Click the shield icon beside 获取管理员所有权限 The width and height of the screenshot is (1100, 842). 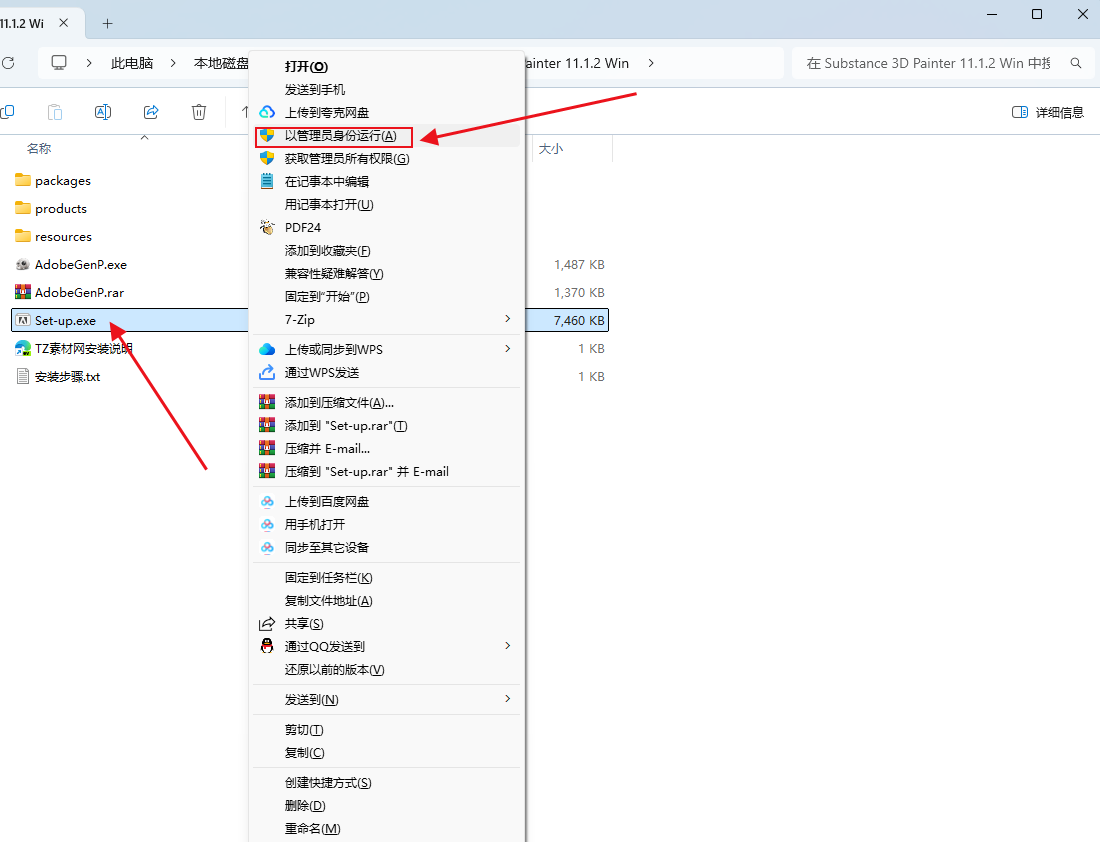pyautogui.click(x=267, y=159)
